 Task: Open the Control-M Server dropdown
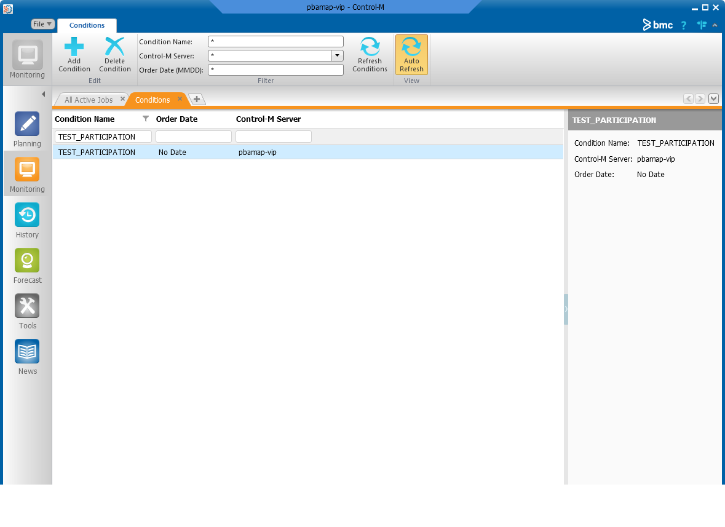tap(338, 56)
